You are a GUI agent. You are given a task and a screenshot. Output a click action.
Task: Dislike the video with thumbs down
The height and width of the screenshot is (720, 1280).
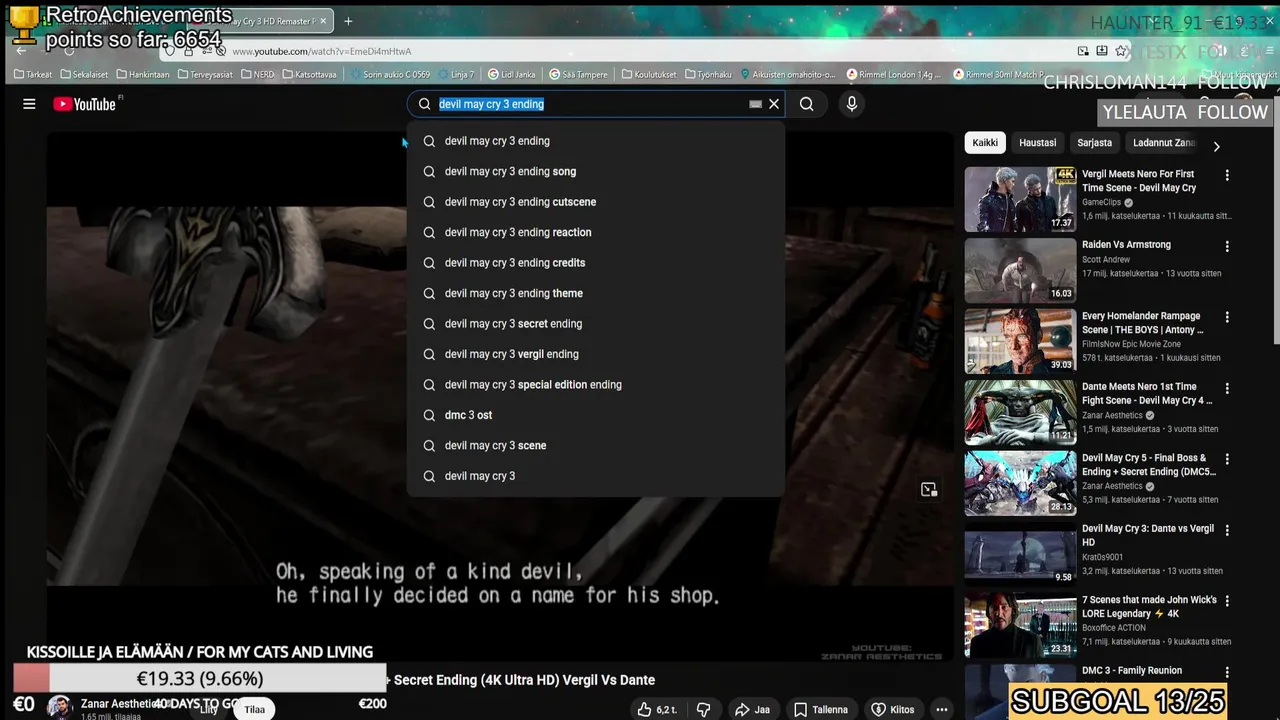click(x=704, y=709)
